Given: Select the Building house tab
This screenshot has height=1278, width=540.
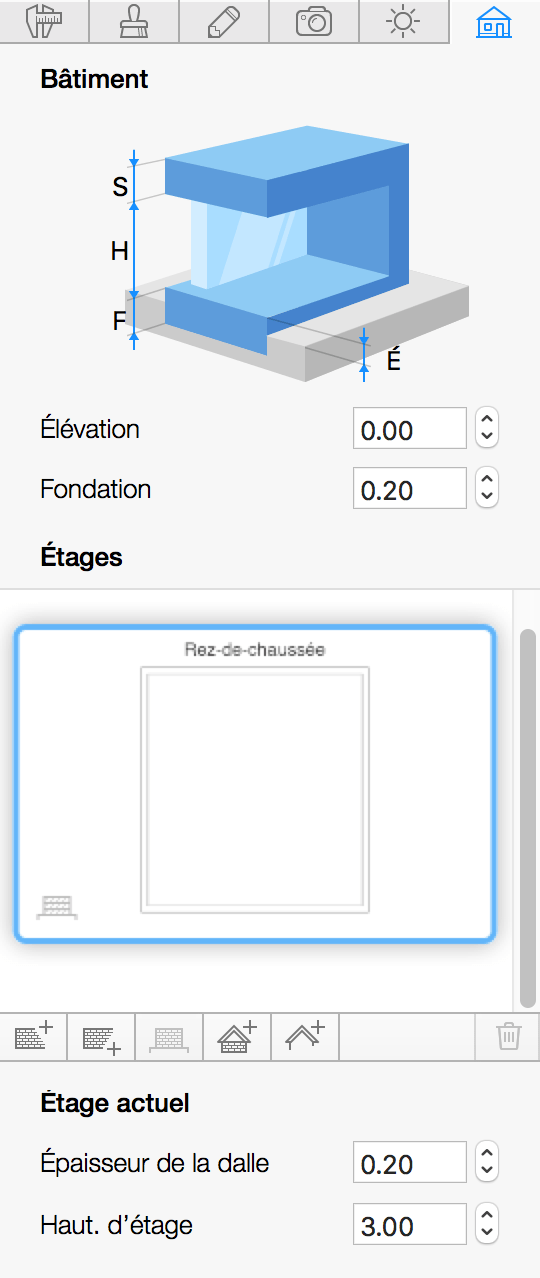Looking at the screenshot, I should [494, 21].
